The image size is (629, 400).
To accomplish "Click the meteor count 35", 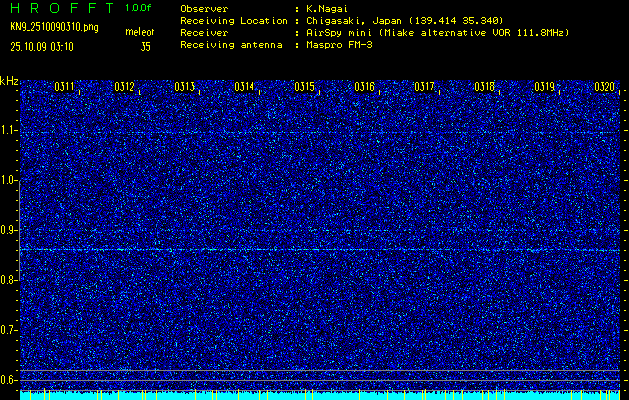I will (146, 46).
